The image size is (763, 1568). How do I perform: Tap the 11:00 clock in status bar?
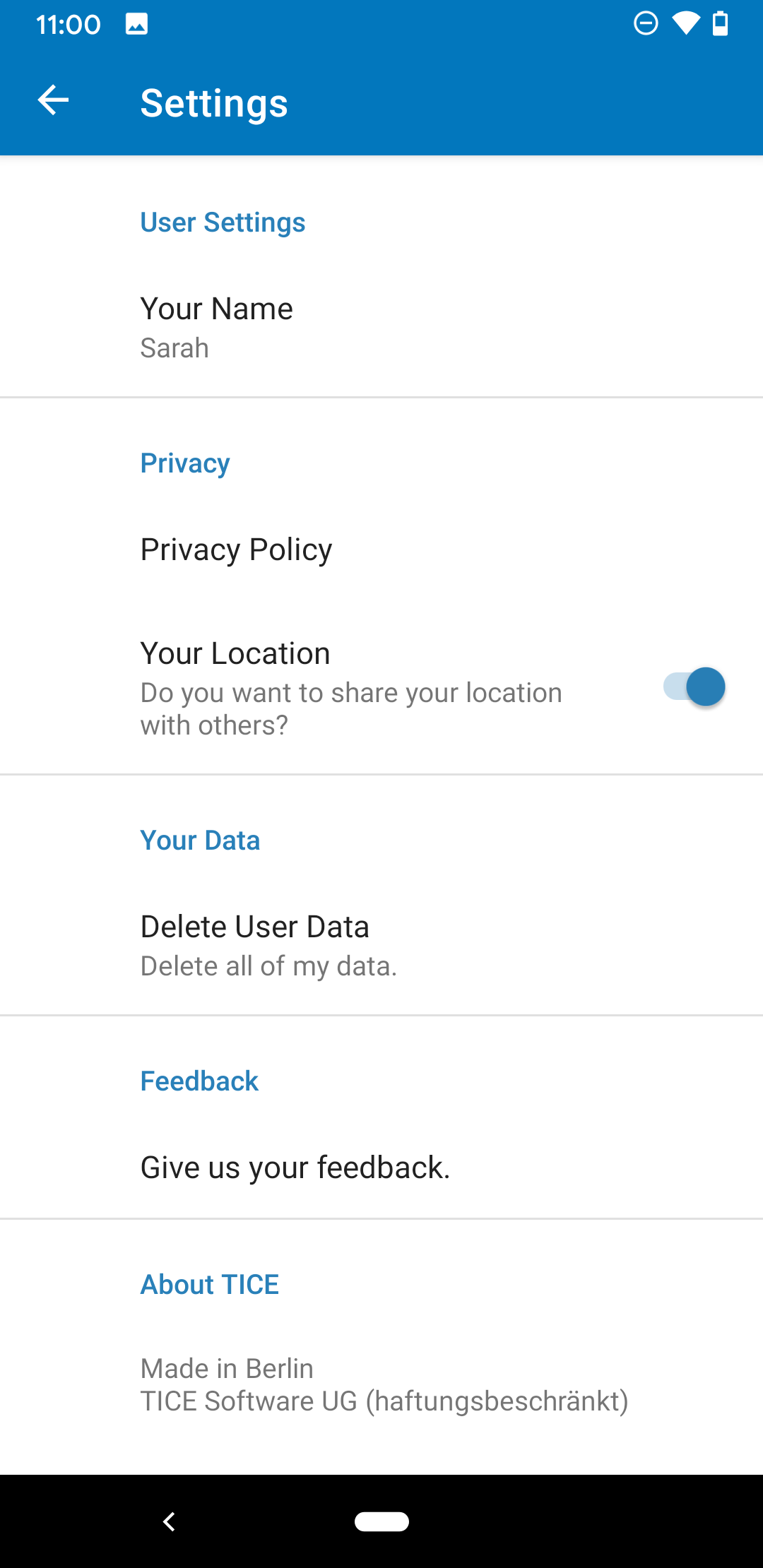pos(68,25)
